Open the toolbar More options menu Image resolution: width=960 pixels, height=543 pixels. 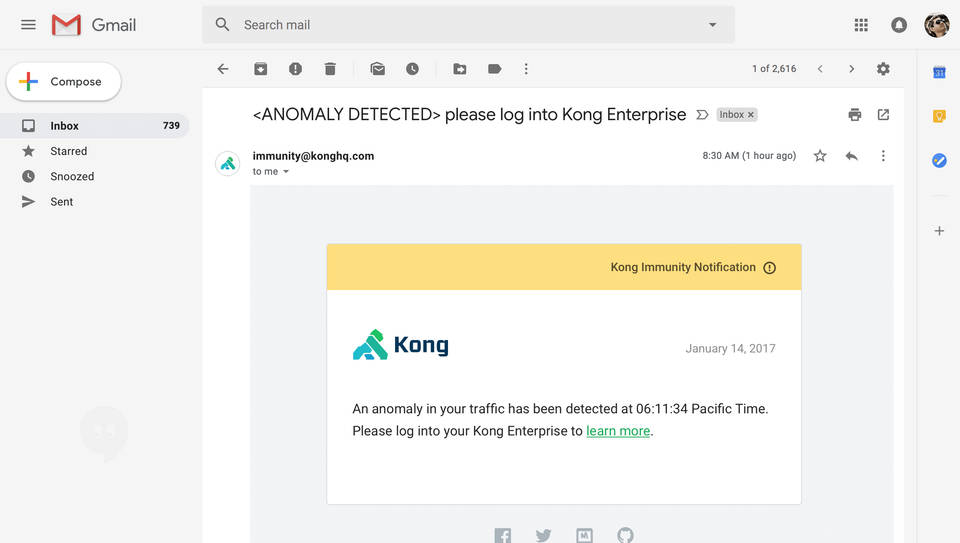tap(526, 69)
